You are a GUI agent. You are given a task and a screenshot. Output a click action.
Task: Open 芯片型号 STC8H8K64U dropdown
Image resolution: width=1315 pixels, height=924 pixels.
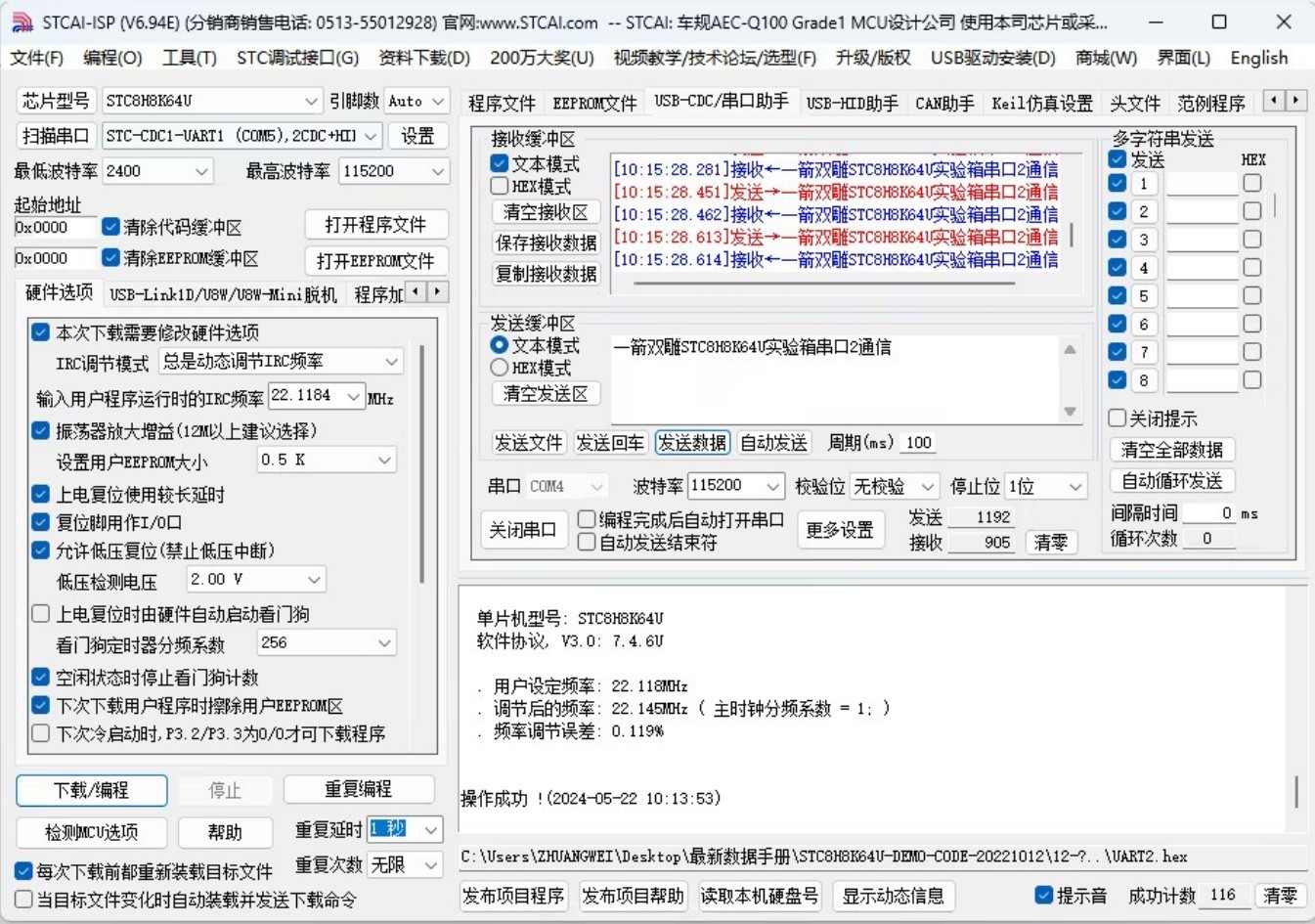point(212,101)
